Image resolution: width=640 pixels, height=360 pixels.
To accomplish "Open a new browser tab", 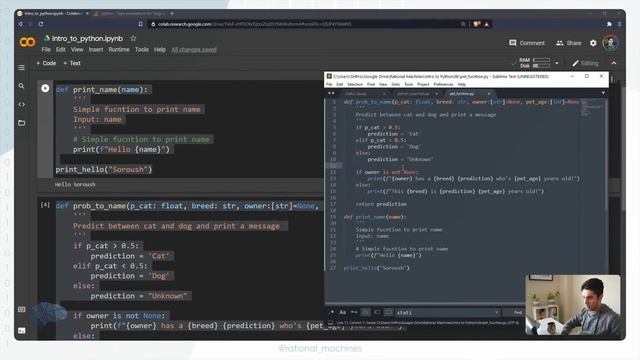I will pyautogui.click(x=172, y=13).
